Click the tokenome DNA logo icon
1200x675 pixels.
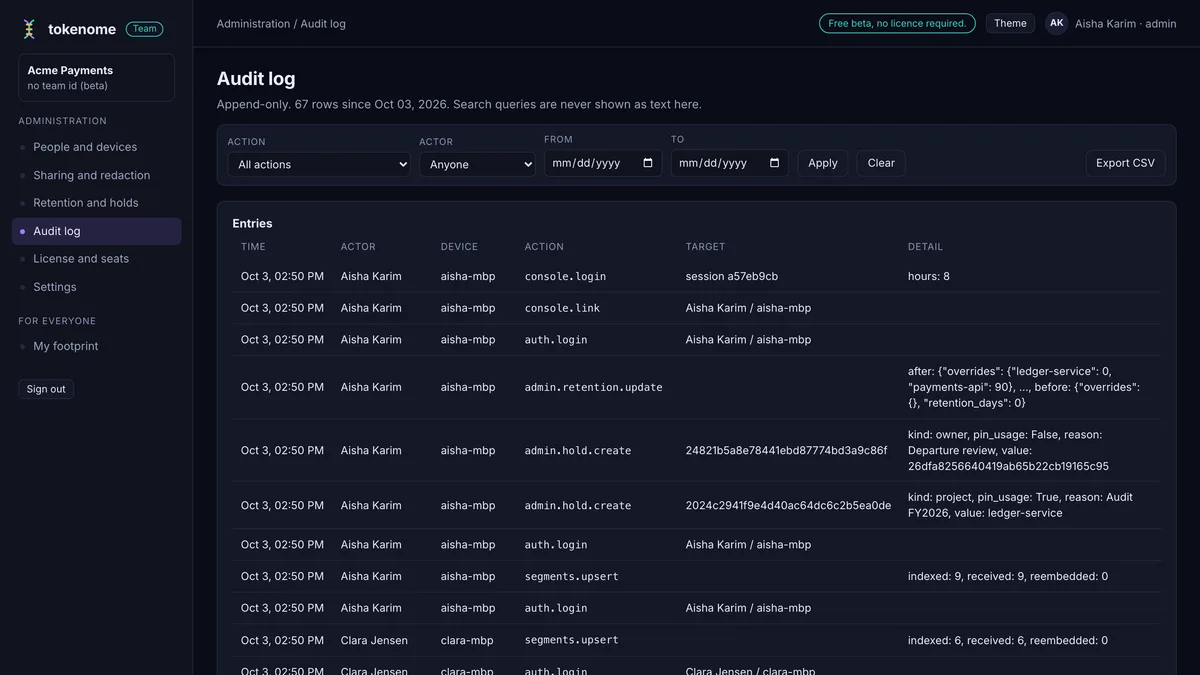29,29
